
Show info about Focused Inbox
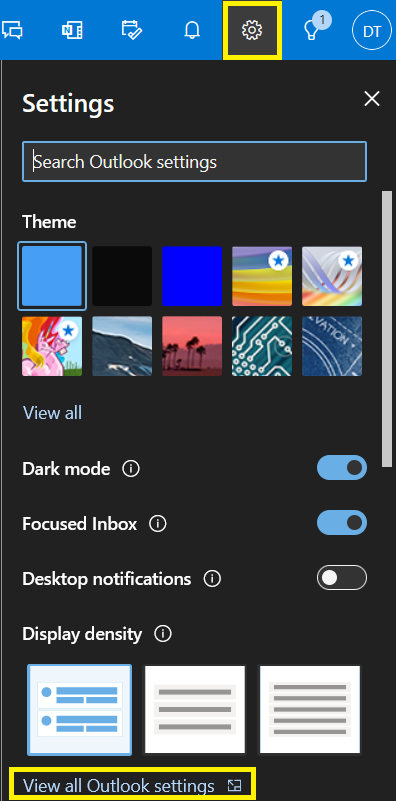[x=158, y=524]
